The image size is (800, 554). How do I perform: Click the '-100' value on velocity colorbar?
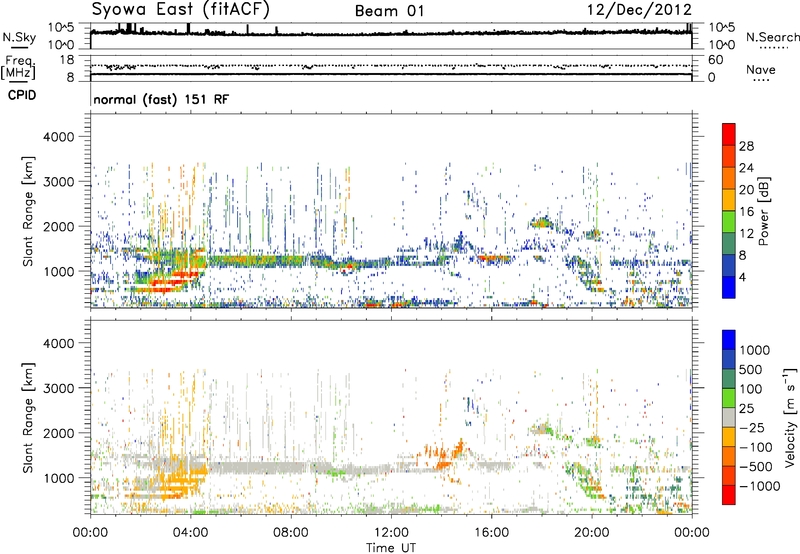756,447
